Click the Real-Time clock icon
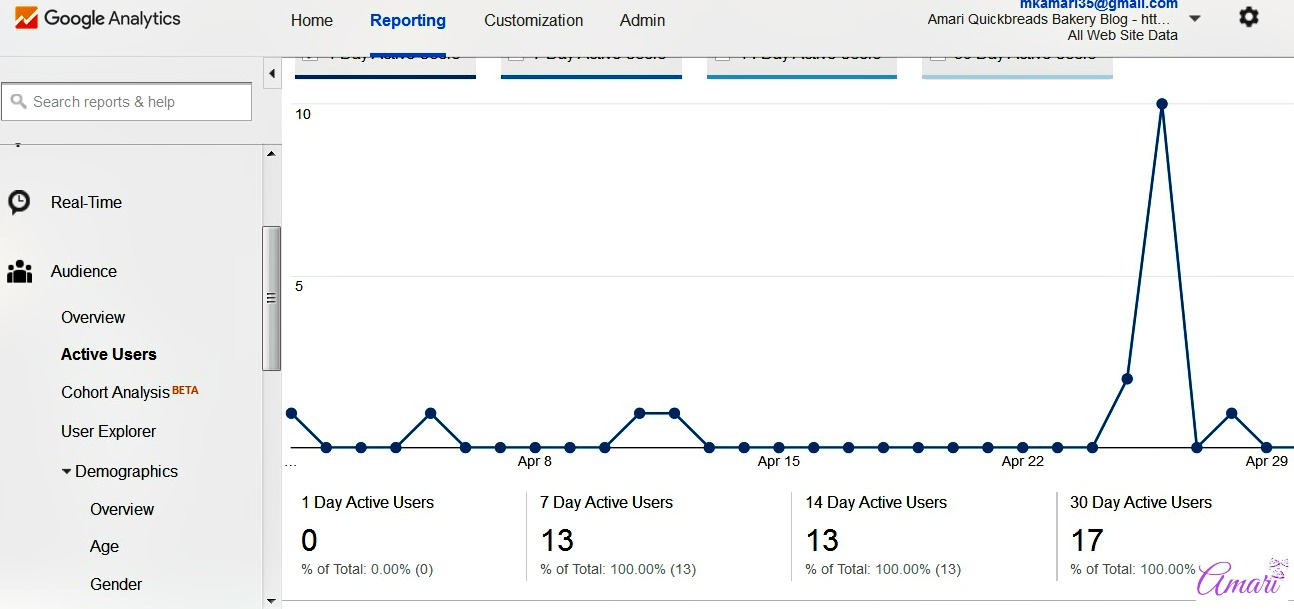This screenshot has height=609, width=1294. [19, 202]
